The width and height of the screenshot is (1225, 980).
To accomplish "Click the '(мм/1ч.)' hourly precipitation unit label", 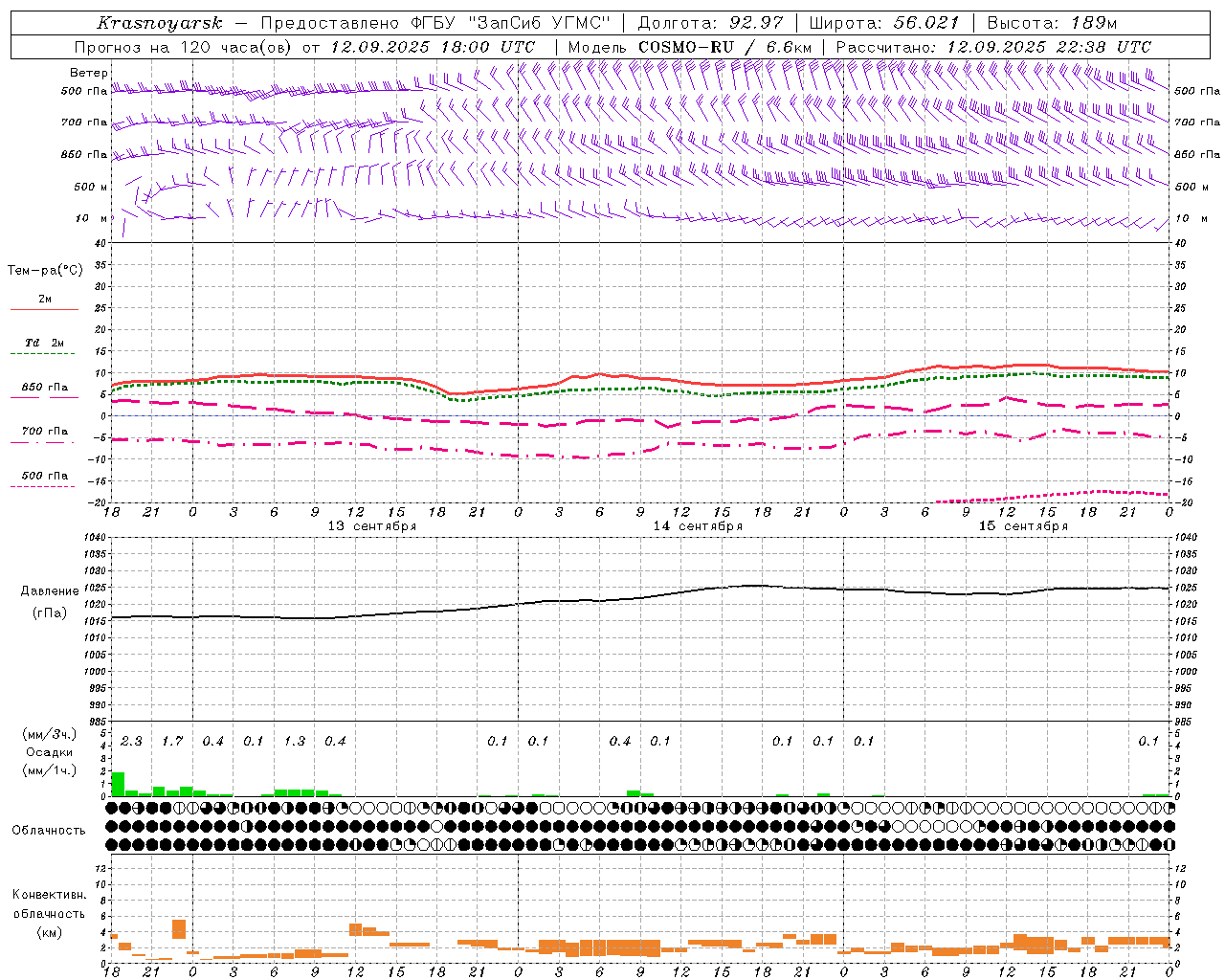I will tap(50, 769).
